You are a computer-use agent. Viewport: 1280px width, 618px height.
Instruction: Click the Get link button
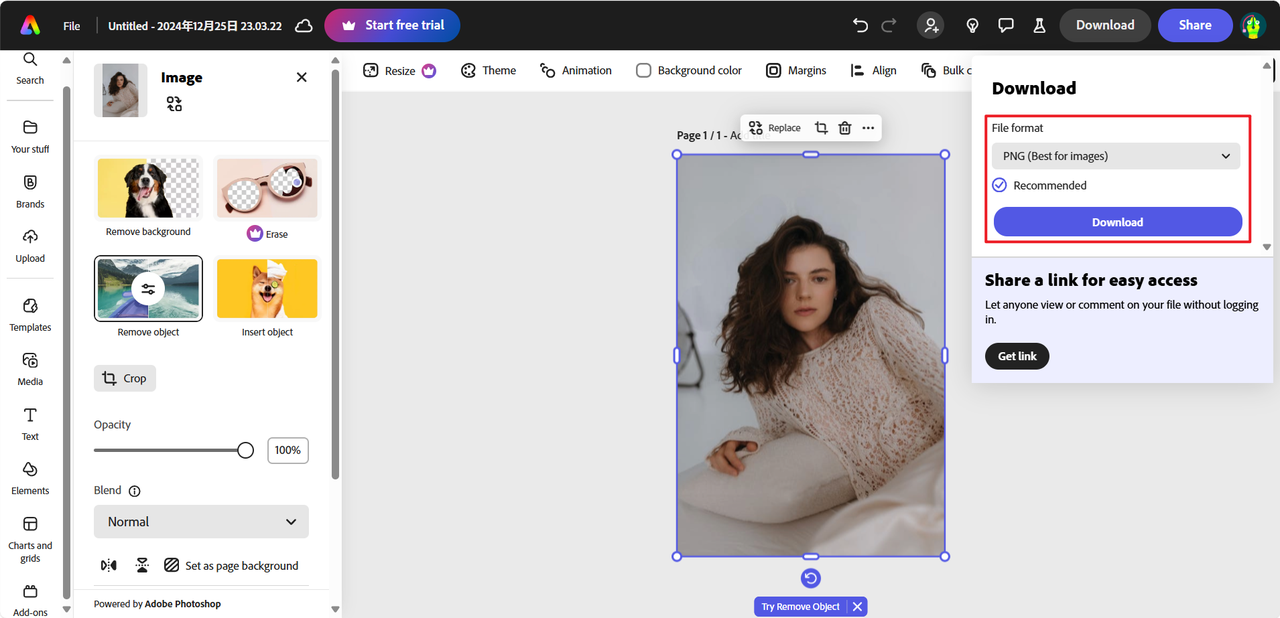[x=1017, y=356]
